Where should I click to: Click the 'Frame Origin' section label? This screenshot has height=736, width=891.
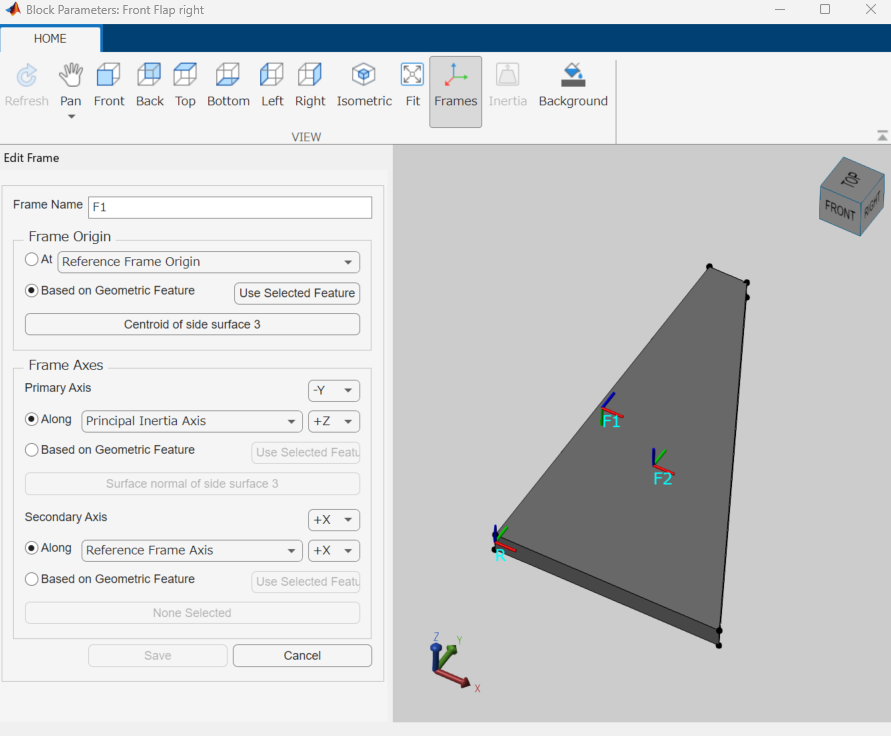coord(70,236)
